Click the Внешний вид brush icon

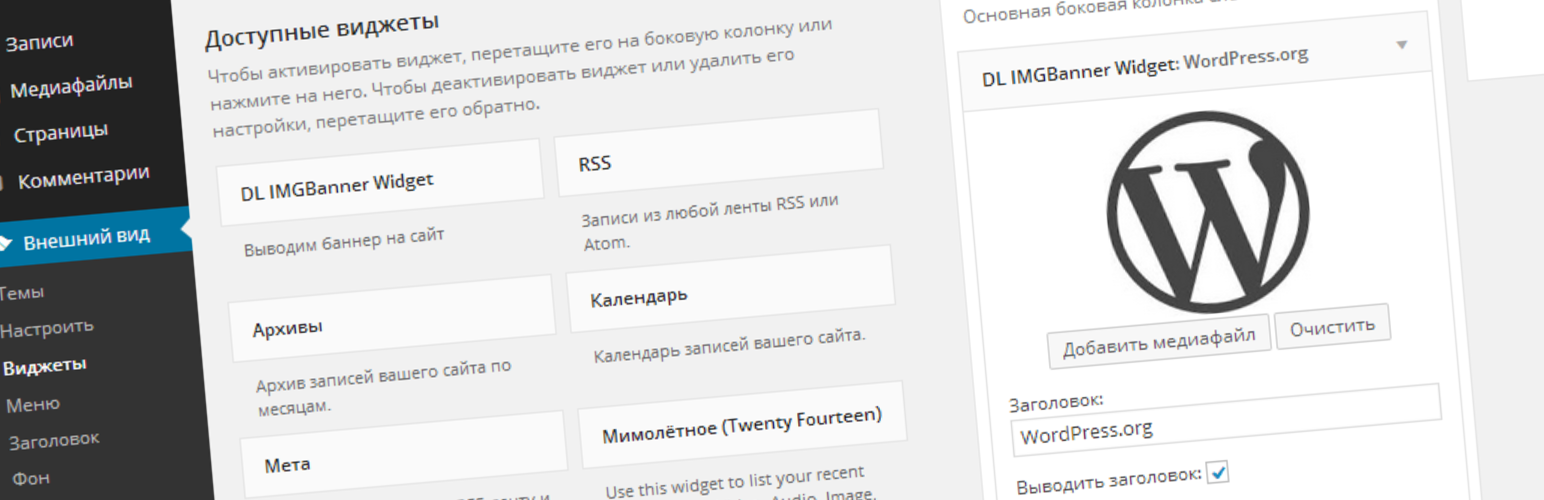pyautogui.click(x=4, y=242)
